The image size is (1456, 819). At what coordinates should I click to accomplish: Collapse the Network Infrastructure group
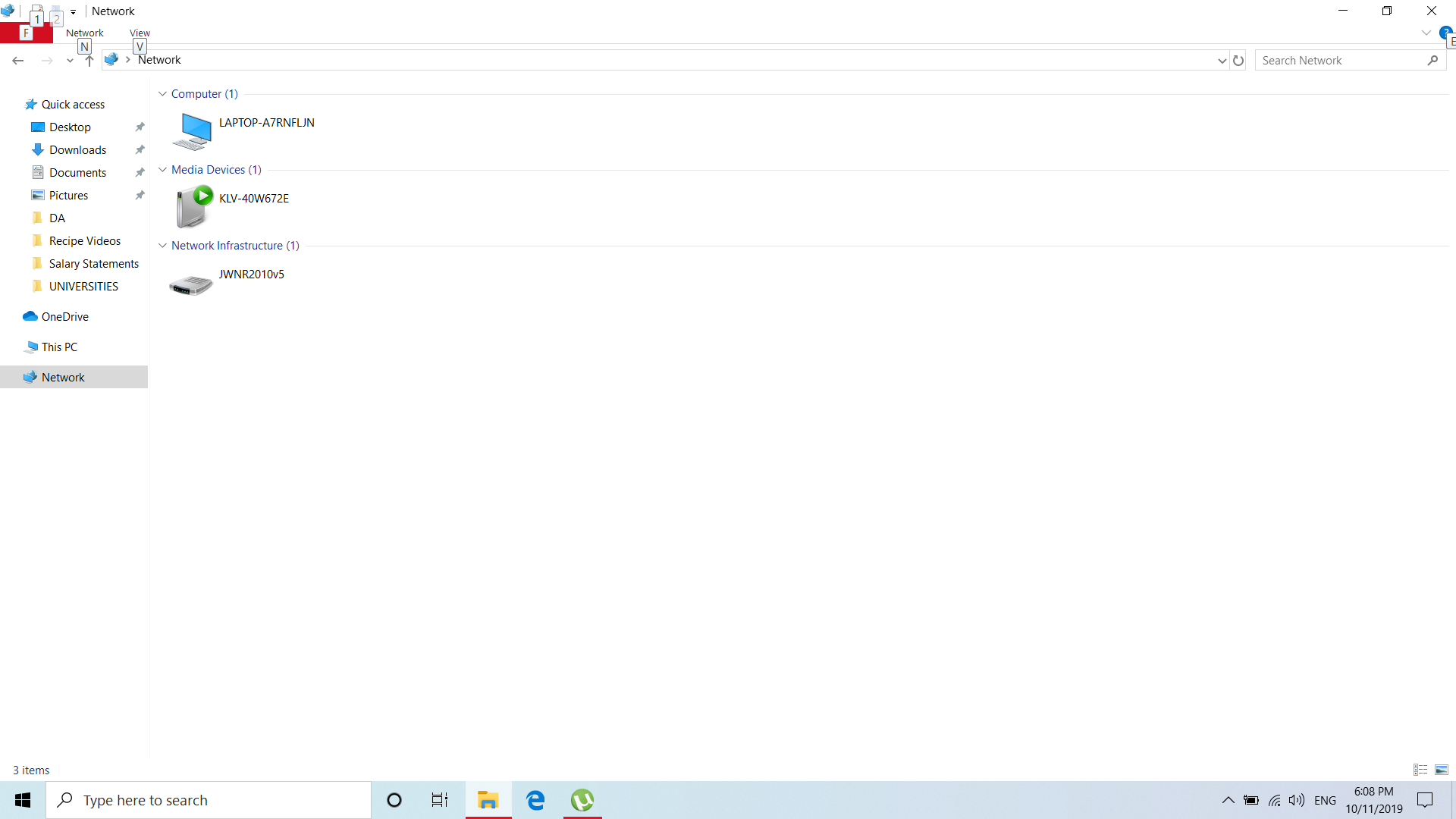162,246
